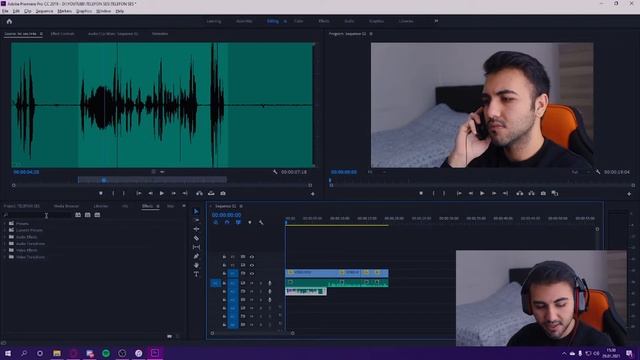This screenshot has height=360, width=640.
Task: Toggle Linked Selection in timeline
Action: [x=238, y=222]
